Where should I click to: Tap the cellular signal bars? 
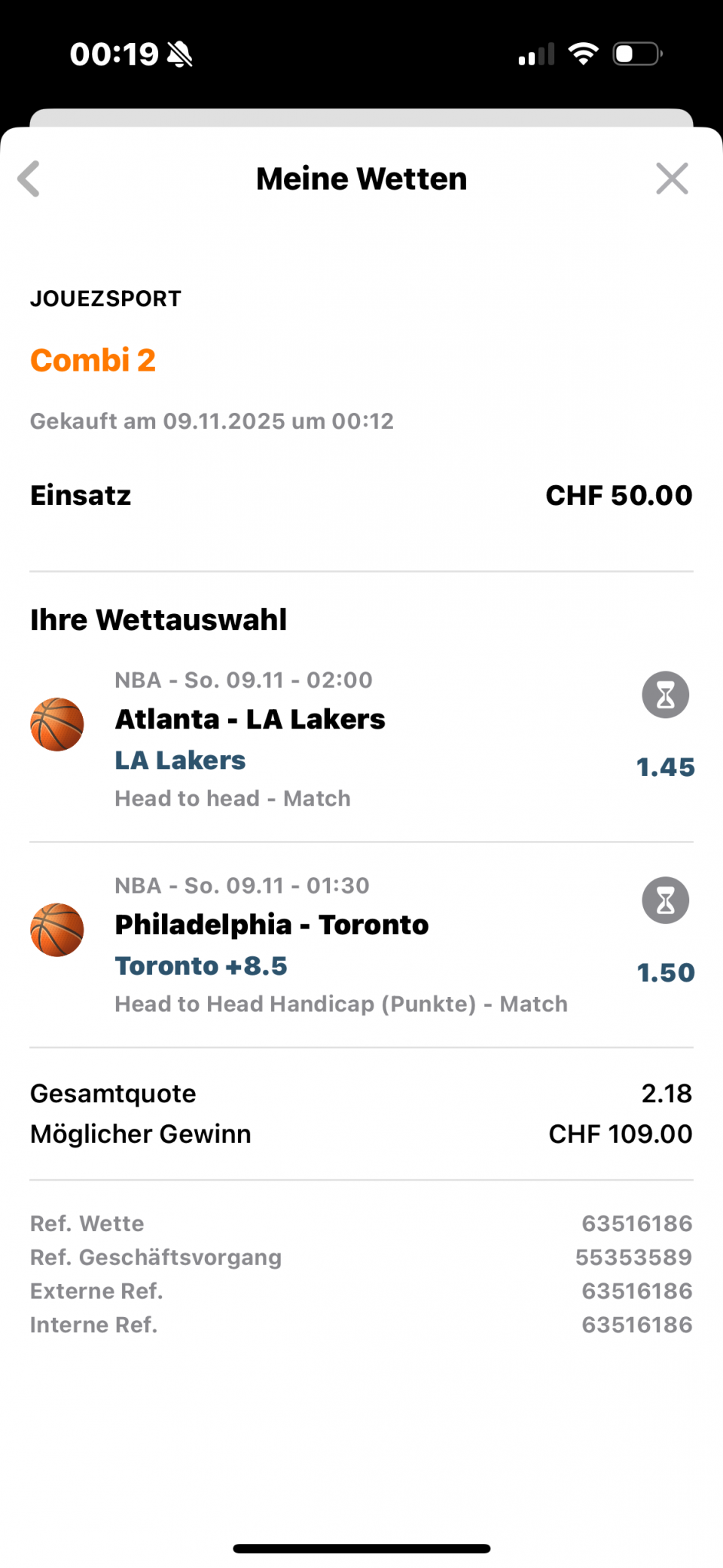pyautogui.click(x=536, y=54)
